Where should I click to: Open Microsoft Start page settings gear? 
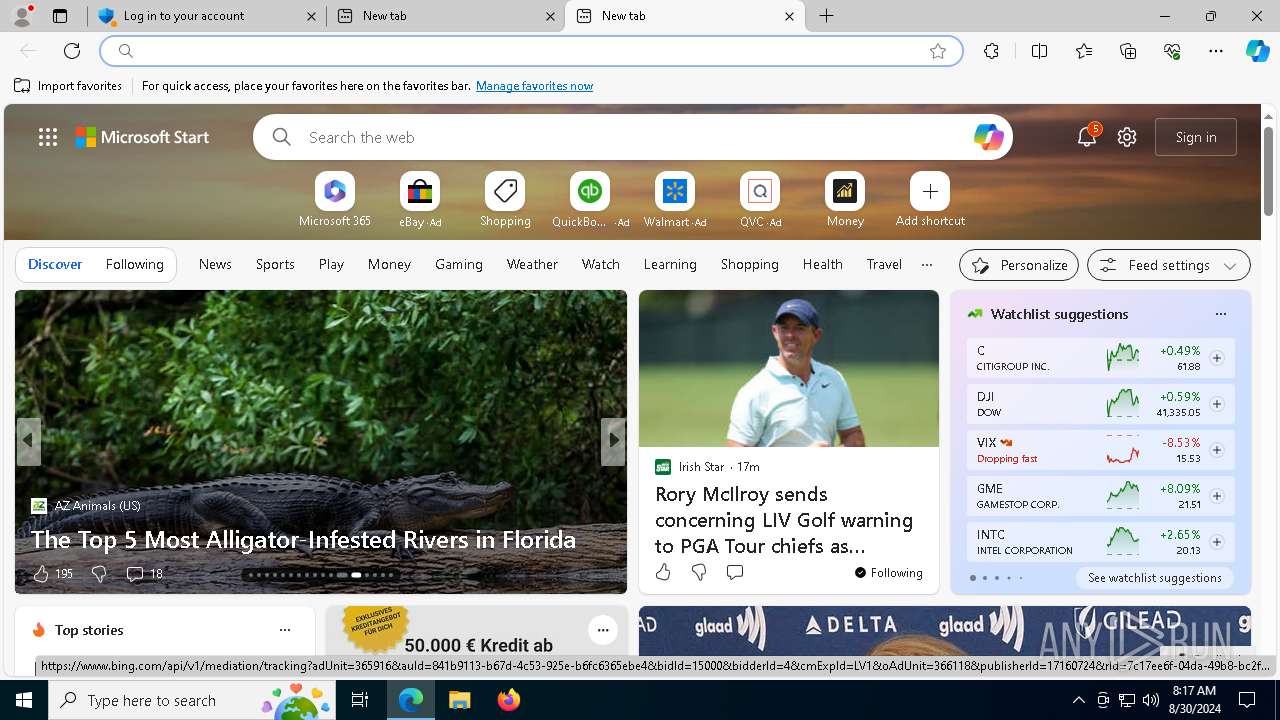(1127, 137)
